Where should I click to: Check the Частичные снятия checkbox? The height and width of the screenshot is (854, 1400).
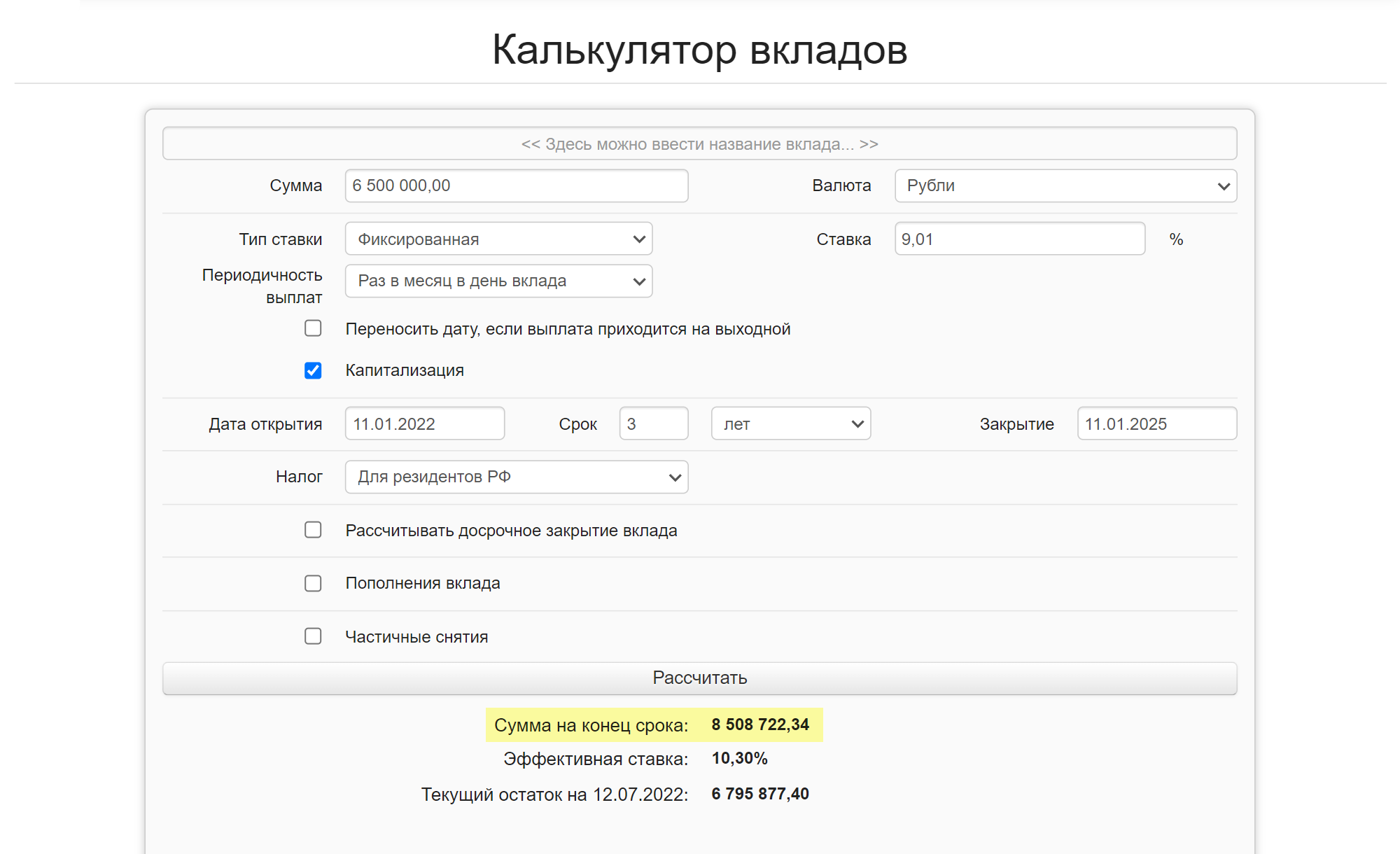pos(313,636)
